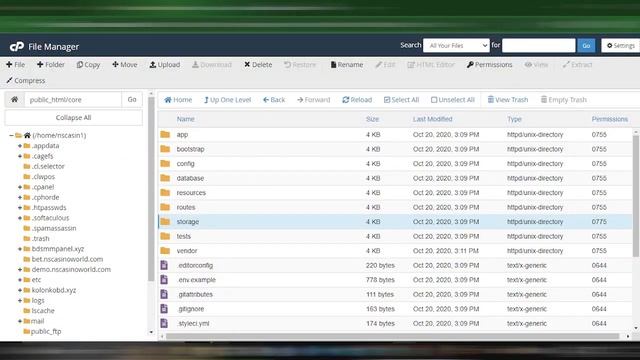The image size is (640, 360).
Task: Compress the selected item
Action: pyautogui.click(x=26, y=80)
